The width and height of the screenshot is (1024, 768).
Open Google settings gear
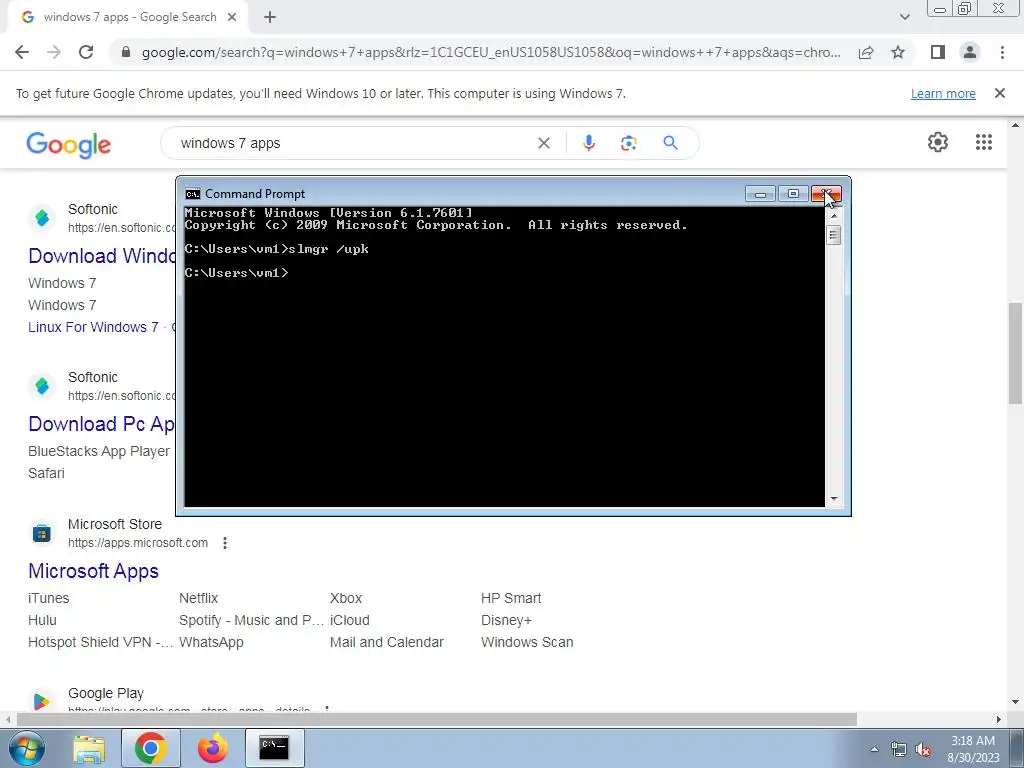tap(938, 142)
